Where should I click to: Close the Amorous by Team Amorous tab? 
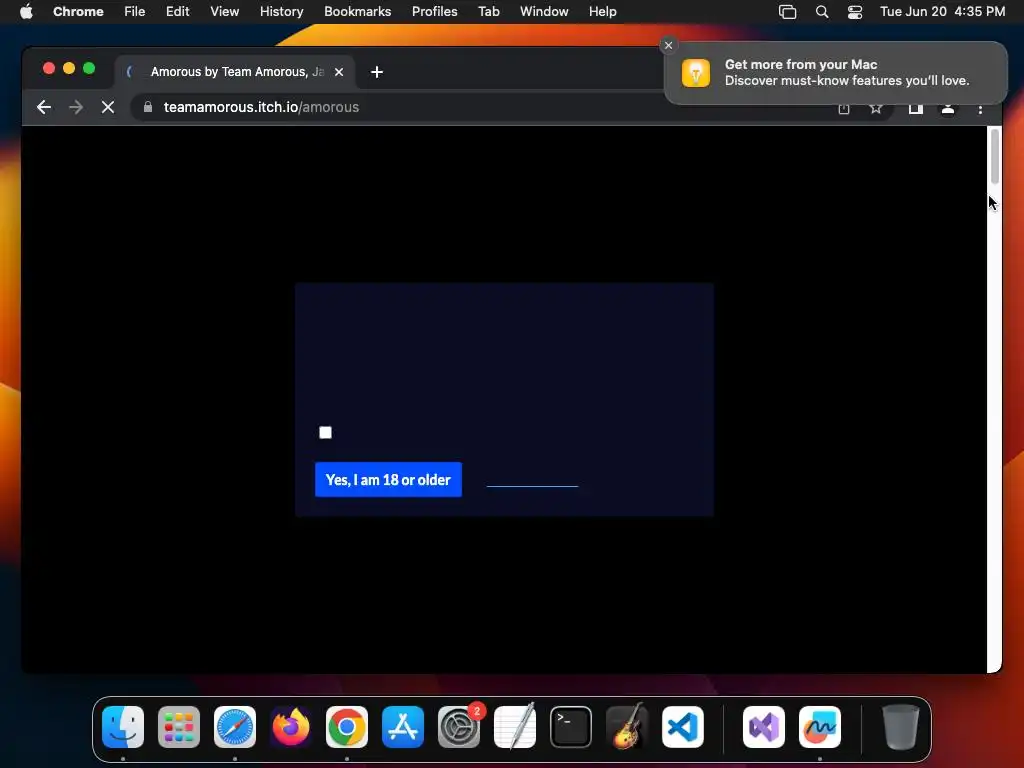[339, 72]
